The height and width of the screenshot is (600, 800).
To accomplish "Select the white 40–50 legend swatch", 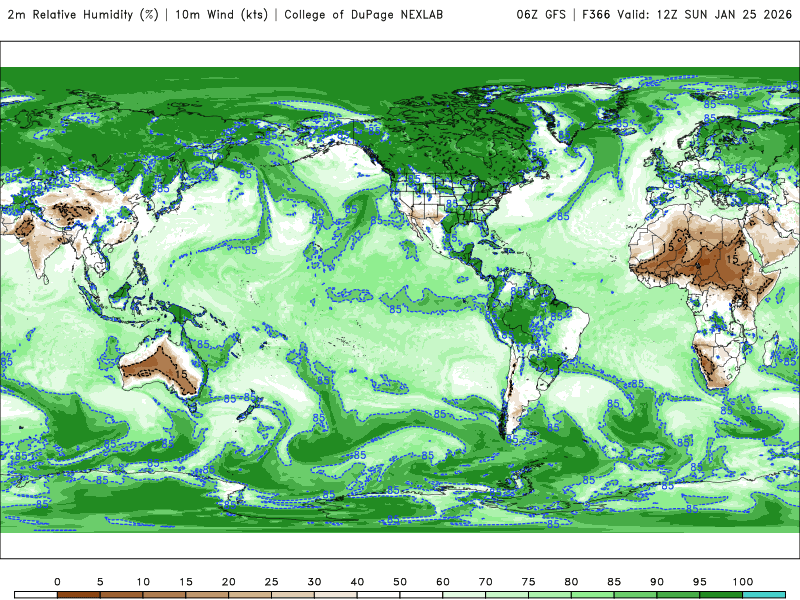I will point(379,595).
